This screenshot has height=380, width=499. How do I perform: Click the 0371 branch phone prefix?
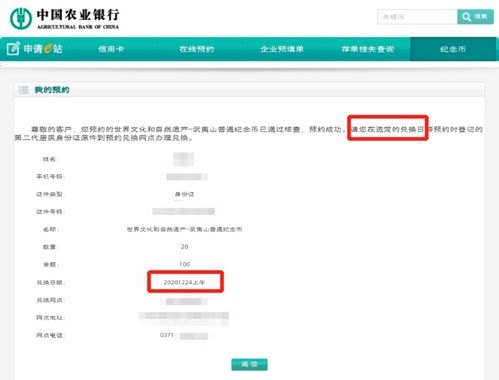click(167, 335)
